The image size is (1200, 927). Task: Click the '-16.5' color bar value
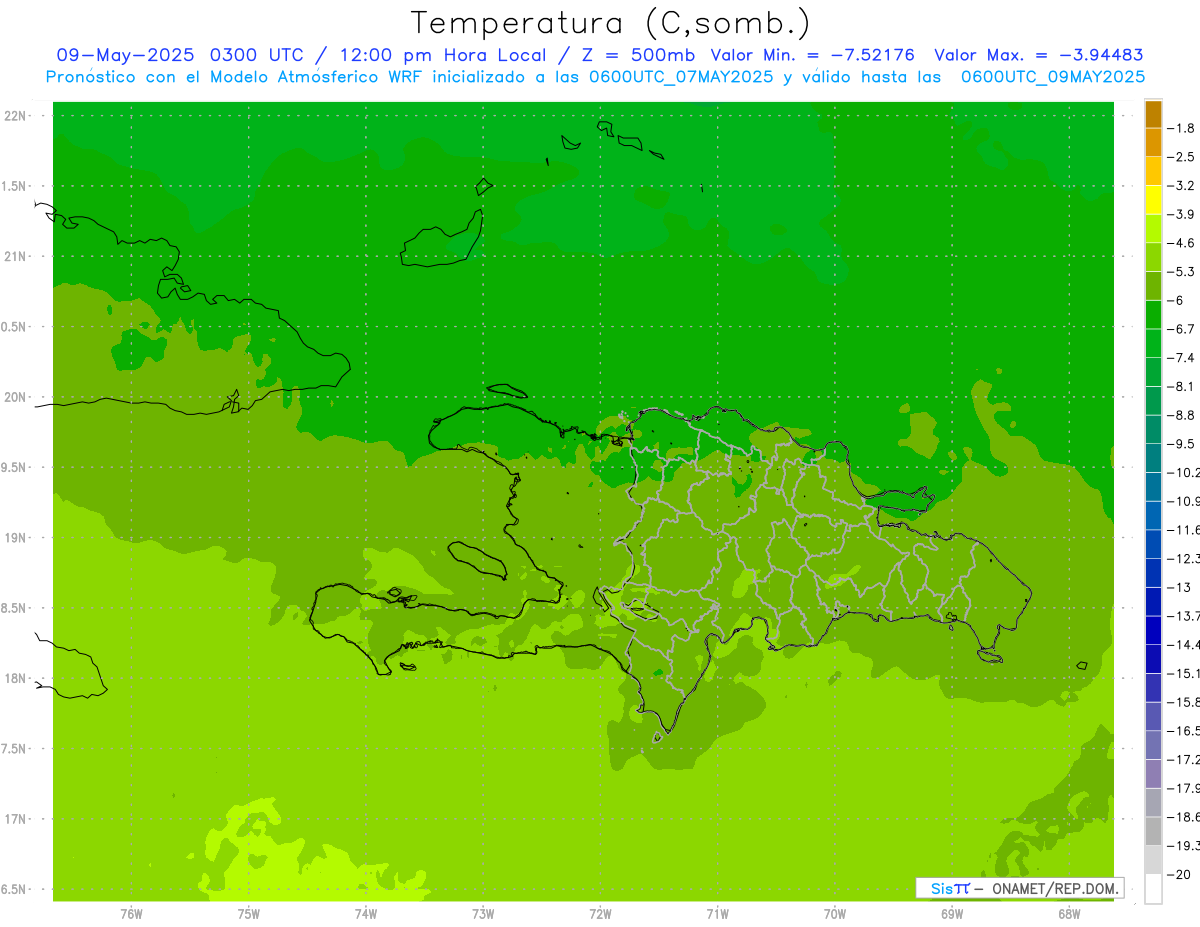(1184, 730)
